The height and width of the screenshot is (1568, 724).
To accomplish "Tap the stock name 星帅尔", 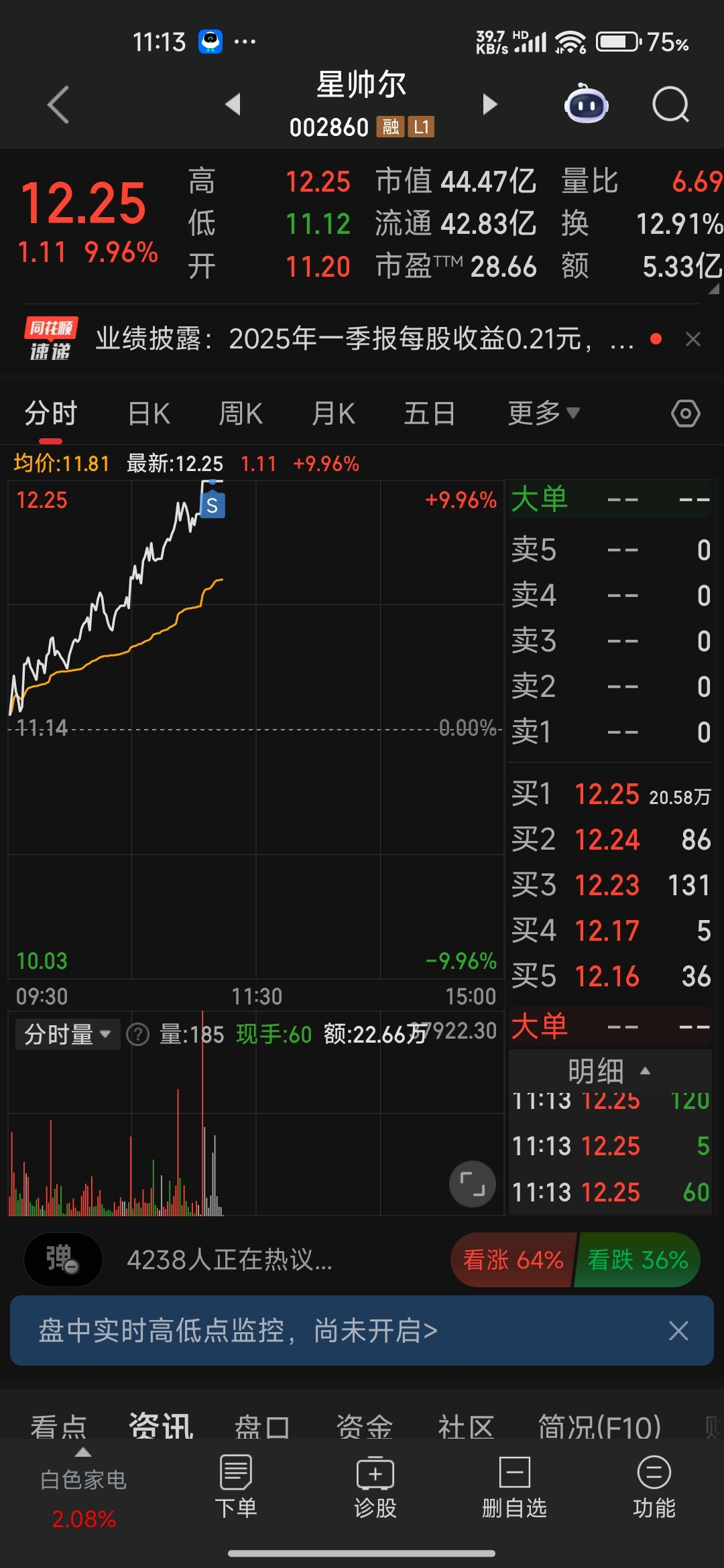I will coord(362,85).
